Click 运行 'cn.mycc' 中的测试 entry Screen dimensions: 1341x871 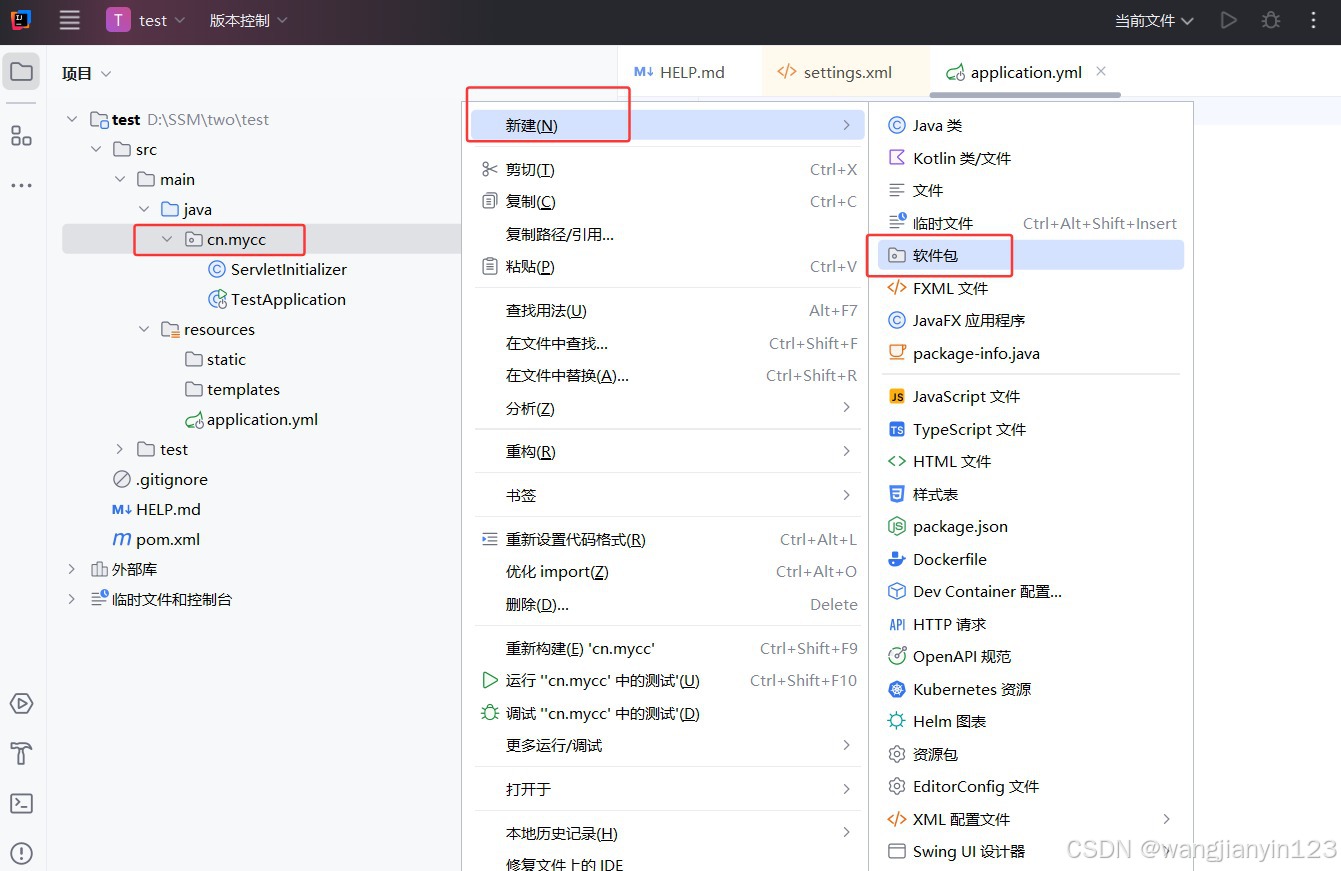(x=669, y=680)
